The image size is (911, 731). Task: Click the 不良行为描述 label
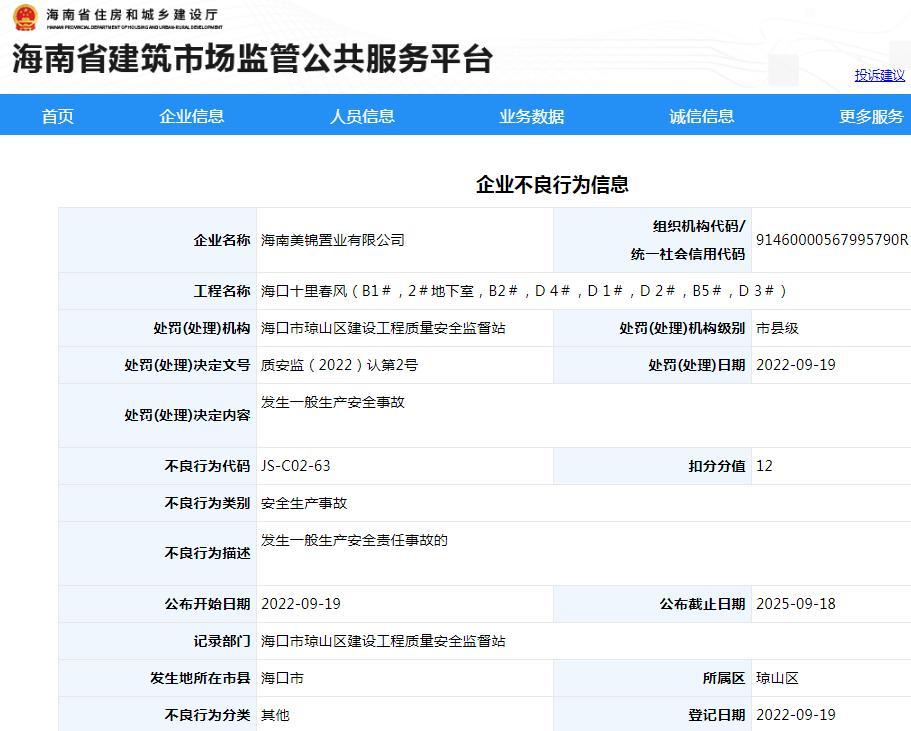[207, 553]
